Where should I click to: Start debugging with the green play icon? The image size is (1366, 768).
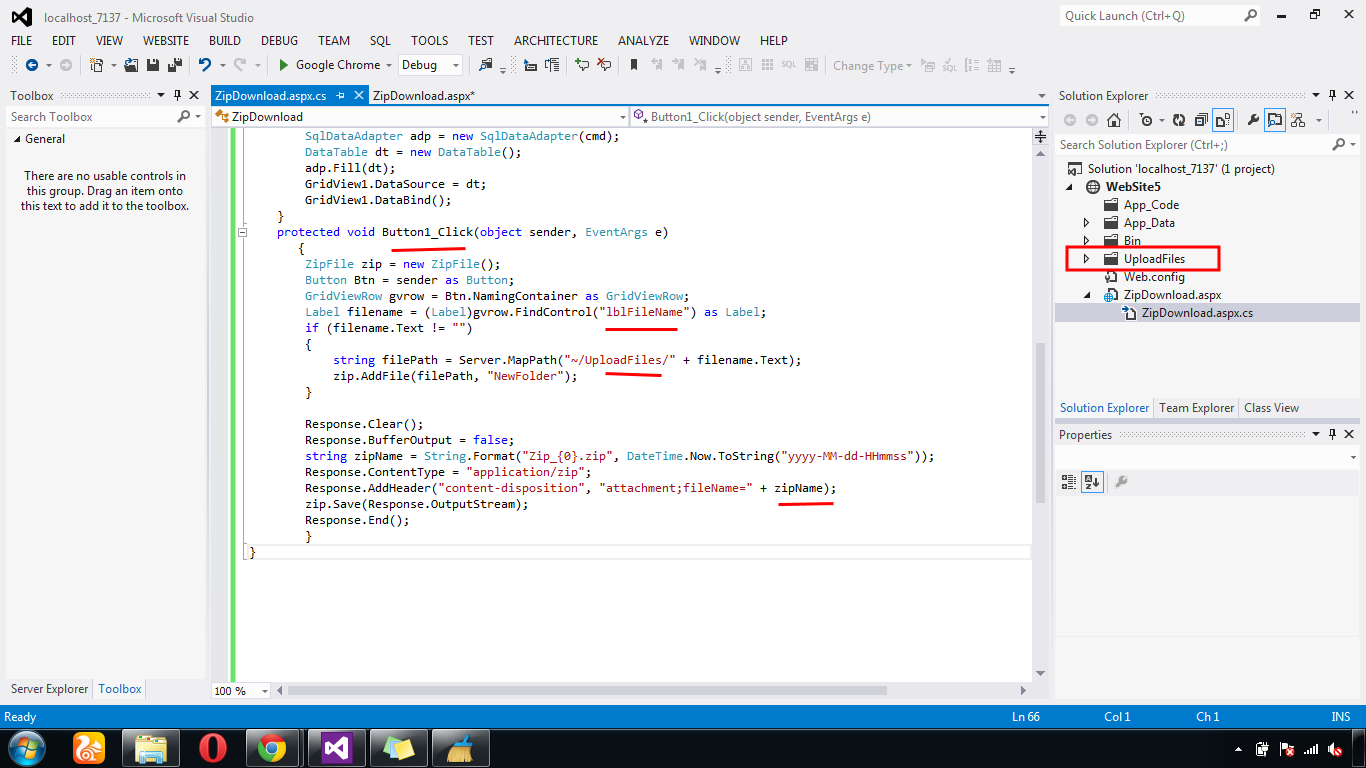click(x=284, y=65)
